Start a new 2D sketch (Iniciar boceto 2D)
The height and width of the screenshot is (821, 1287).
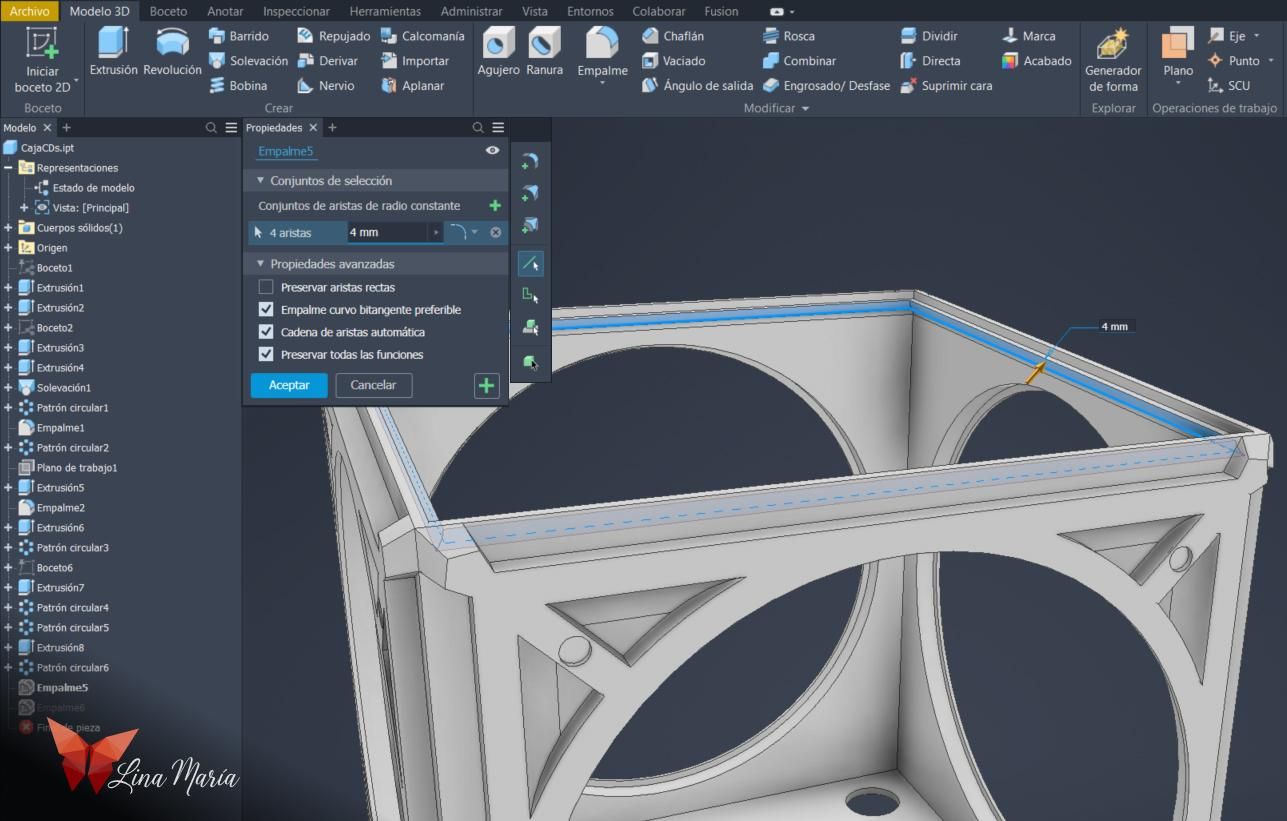click(x=42, y=60)
